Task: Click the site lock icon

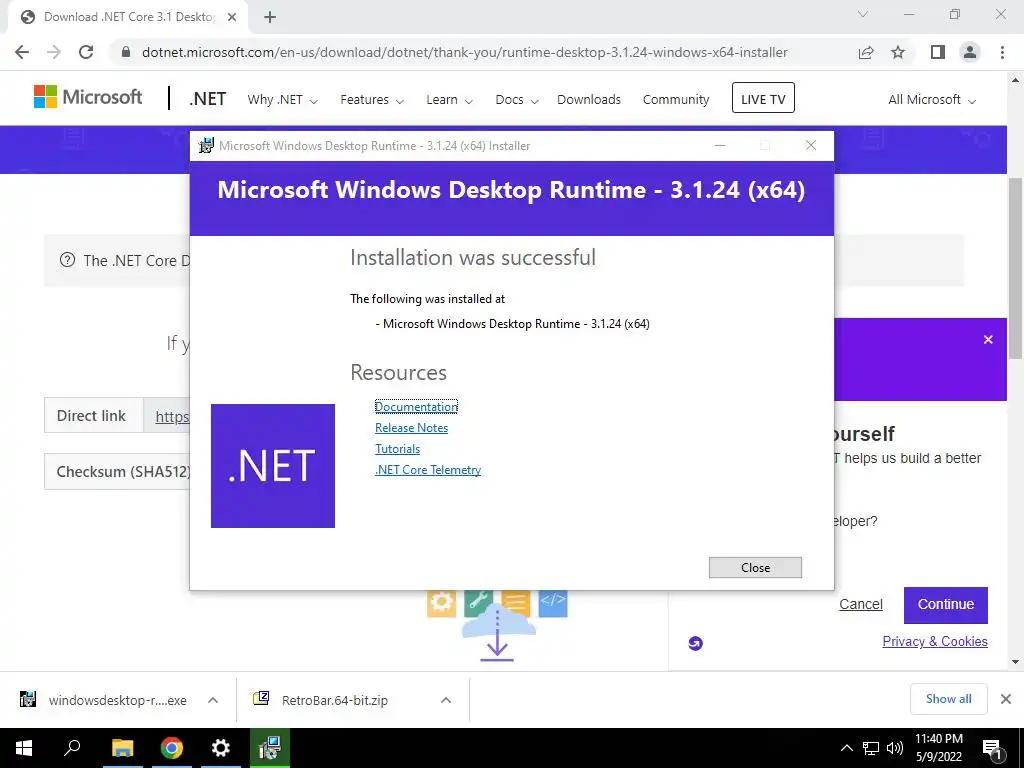Action: [126, 52]
